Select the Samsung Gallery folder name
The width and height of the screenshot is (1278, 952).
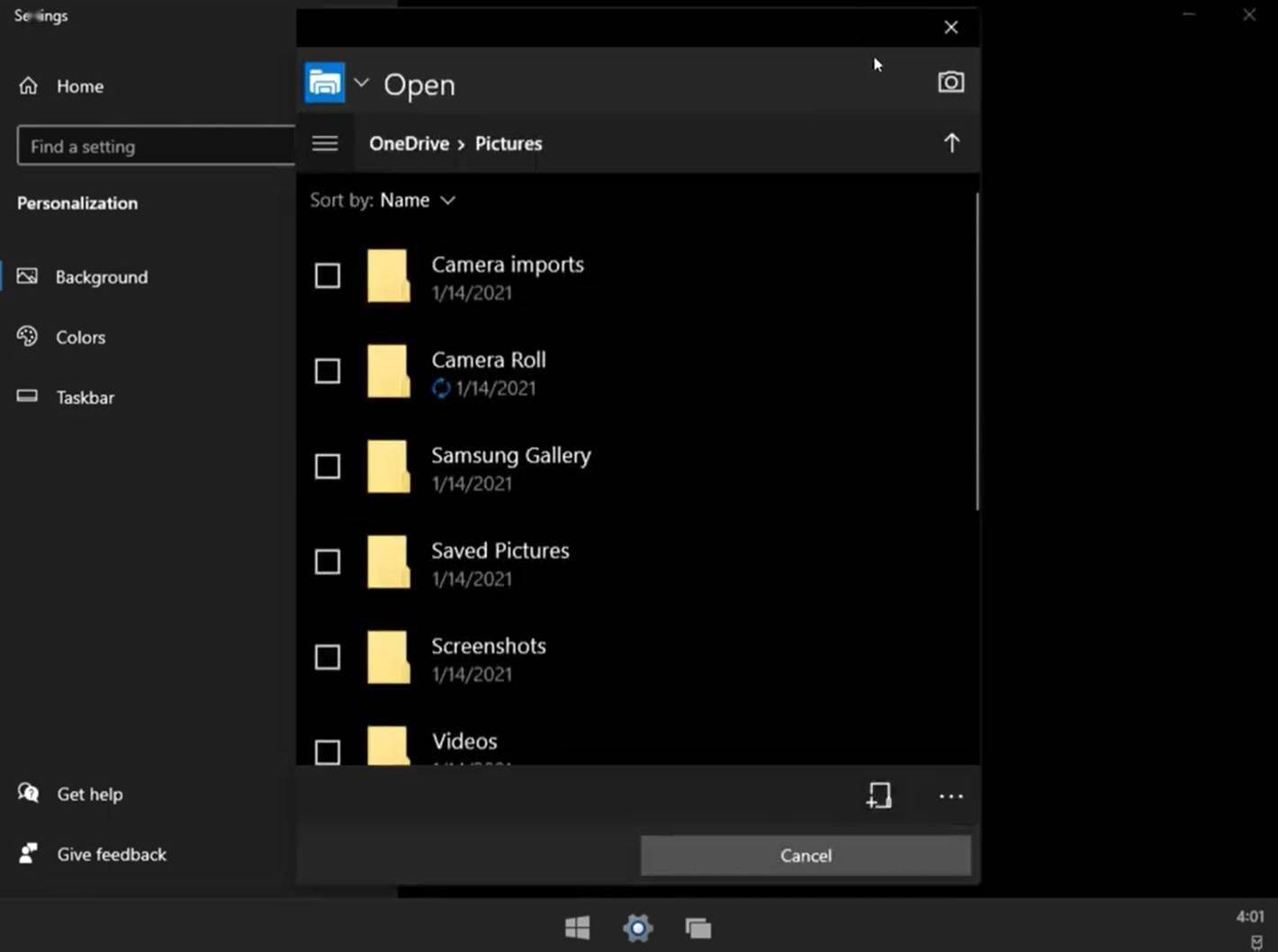[x=511, y=455]
